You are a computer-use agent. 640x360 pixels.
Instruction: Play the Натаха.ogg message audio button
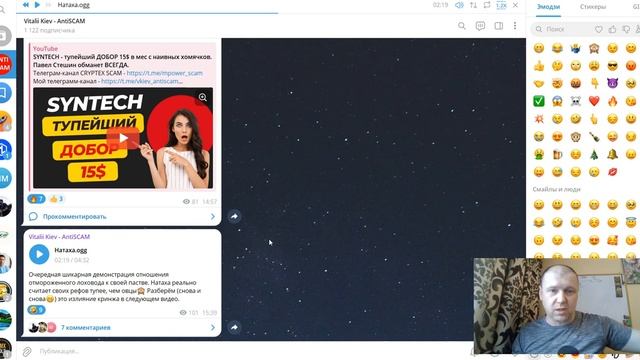pyautogui.click(x=39, y=254)
